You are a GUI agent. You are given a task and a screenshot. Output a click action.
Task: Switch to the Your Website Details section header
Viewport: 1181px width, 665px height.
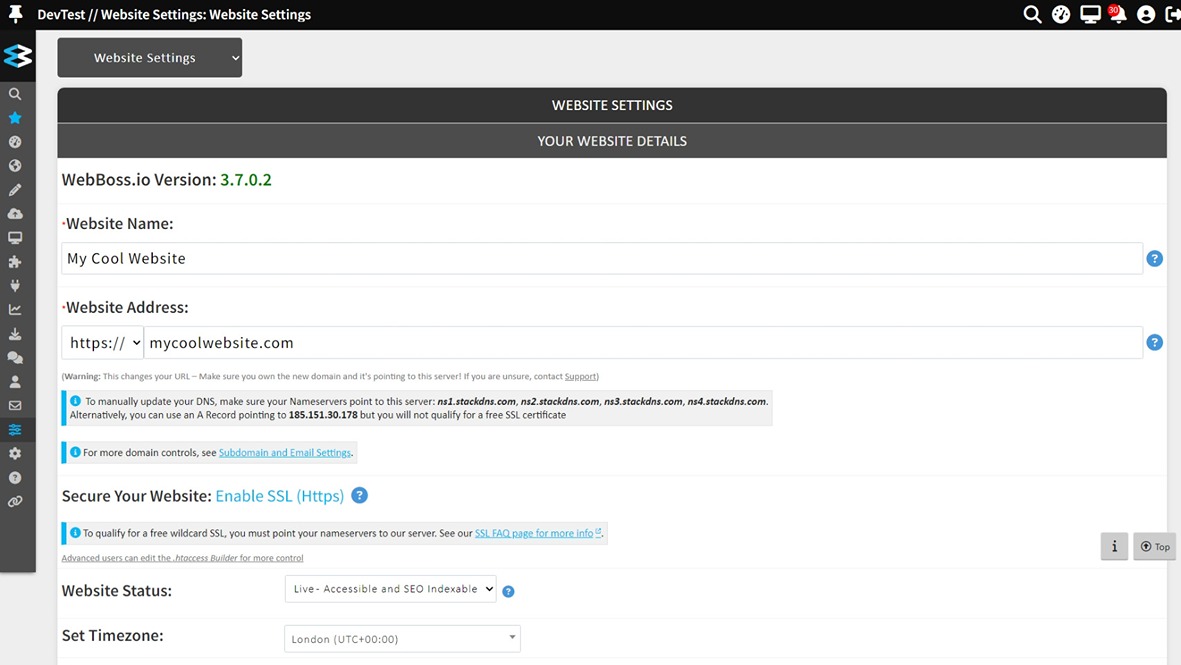611,141
